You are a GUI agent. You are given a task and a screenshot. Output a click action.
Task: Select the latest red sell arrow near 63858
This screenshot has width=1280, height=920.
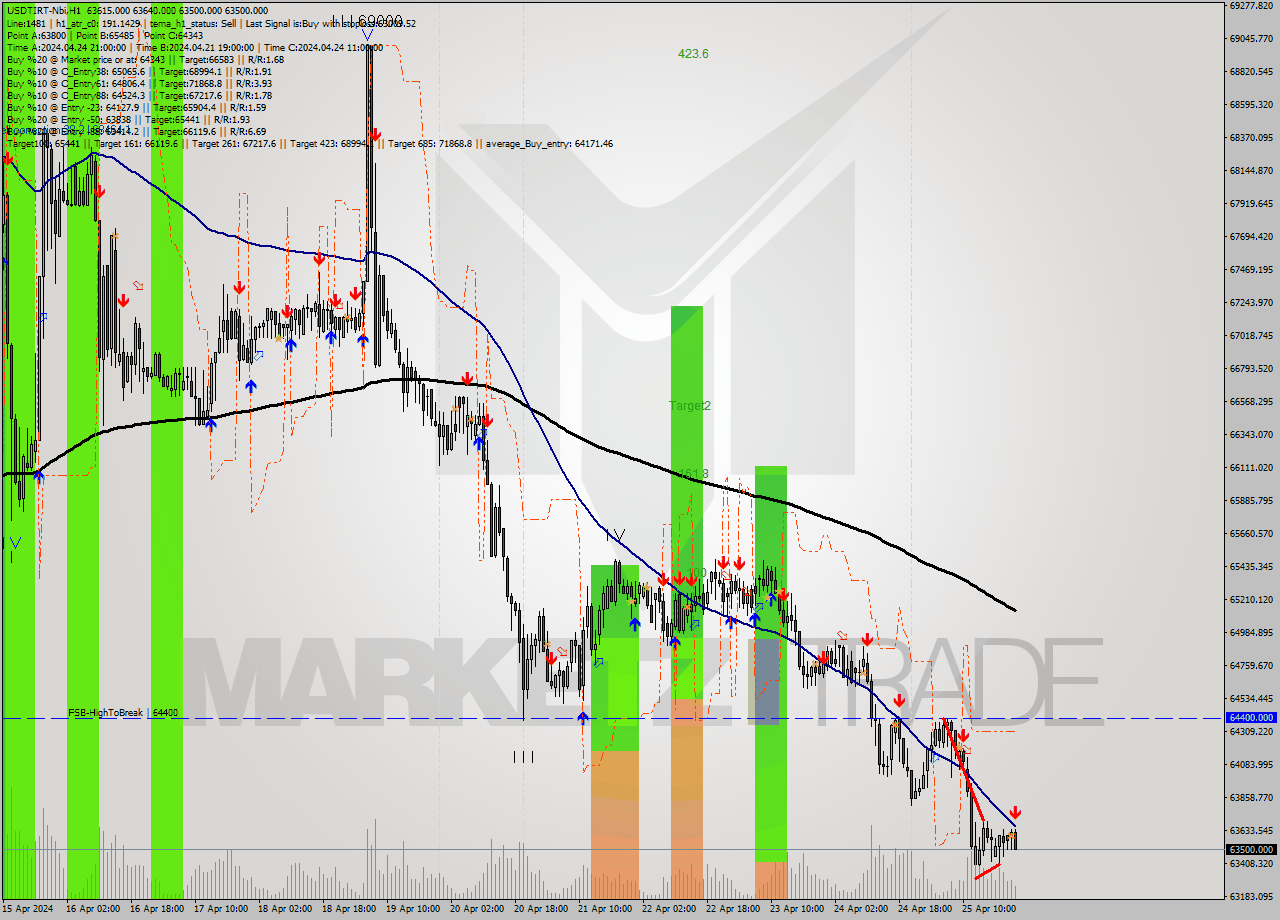[x=1016, y=812]
